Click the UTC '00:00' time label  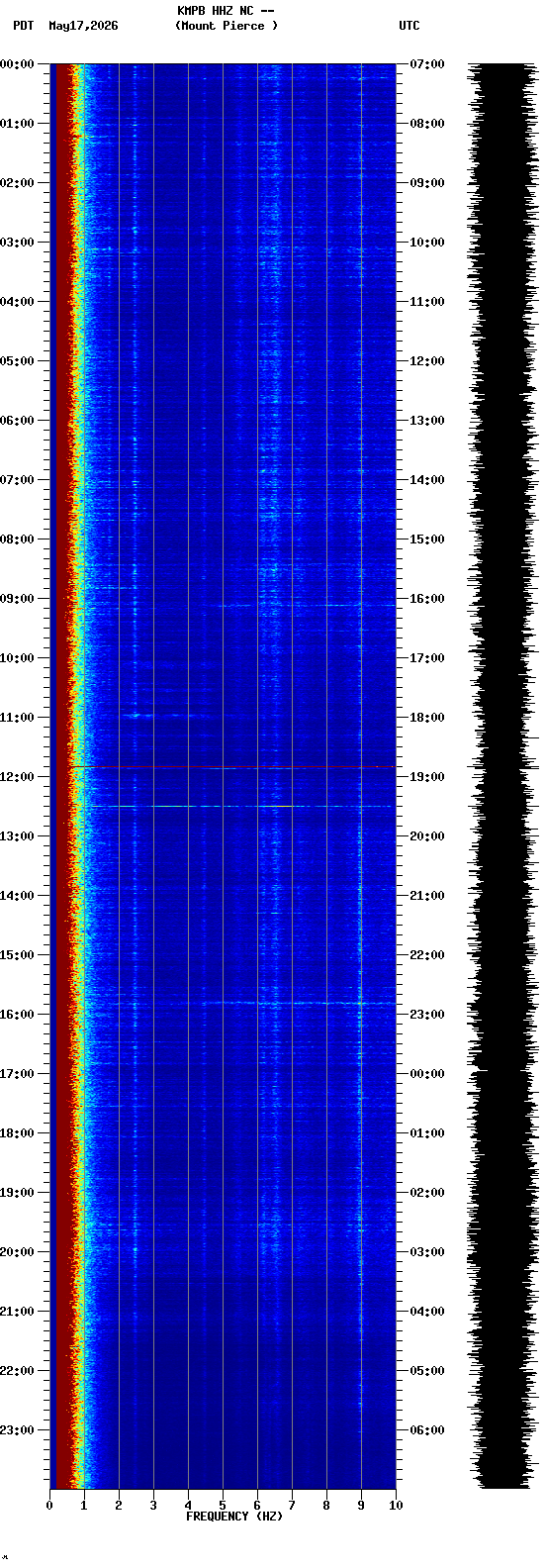coord(426,1074)
